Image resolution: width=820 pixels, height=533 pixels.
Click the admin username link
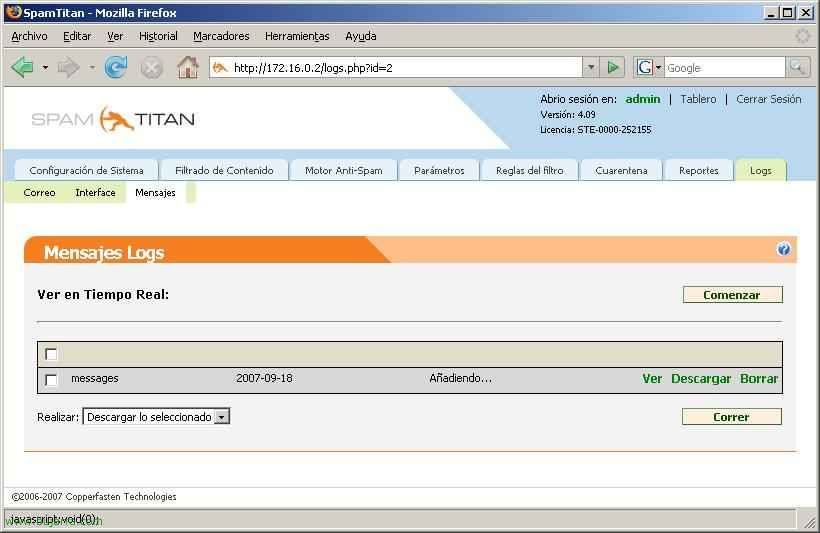pos(643,99)
